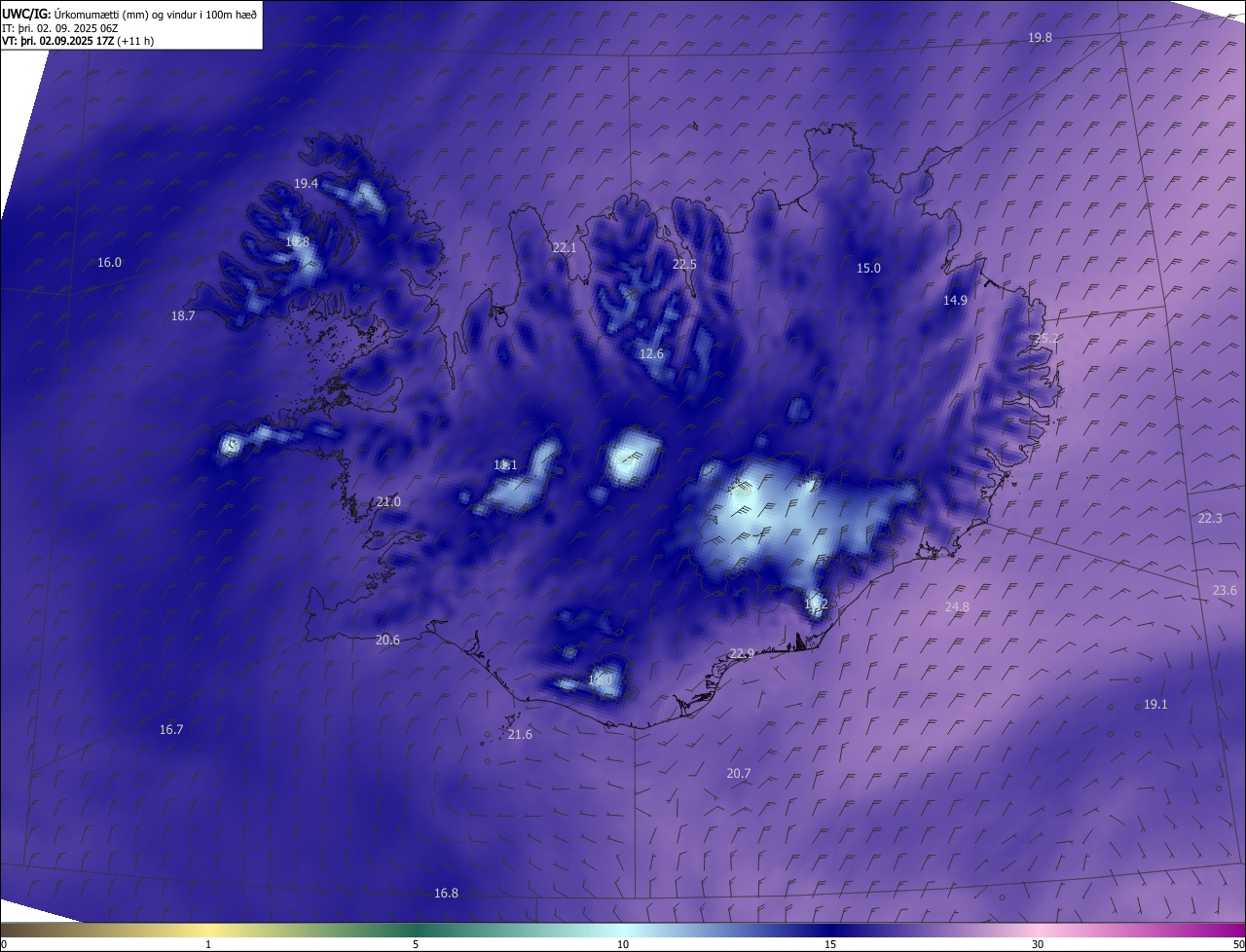Pick the 22.1 value label
1246x952 pixels.
pos(565,247)
